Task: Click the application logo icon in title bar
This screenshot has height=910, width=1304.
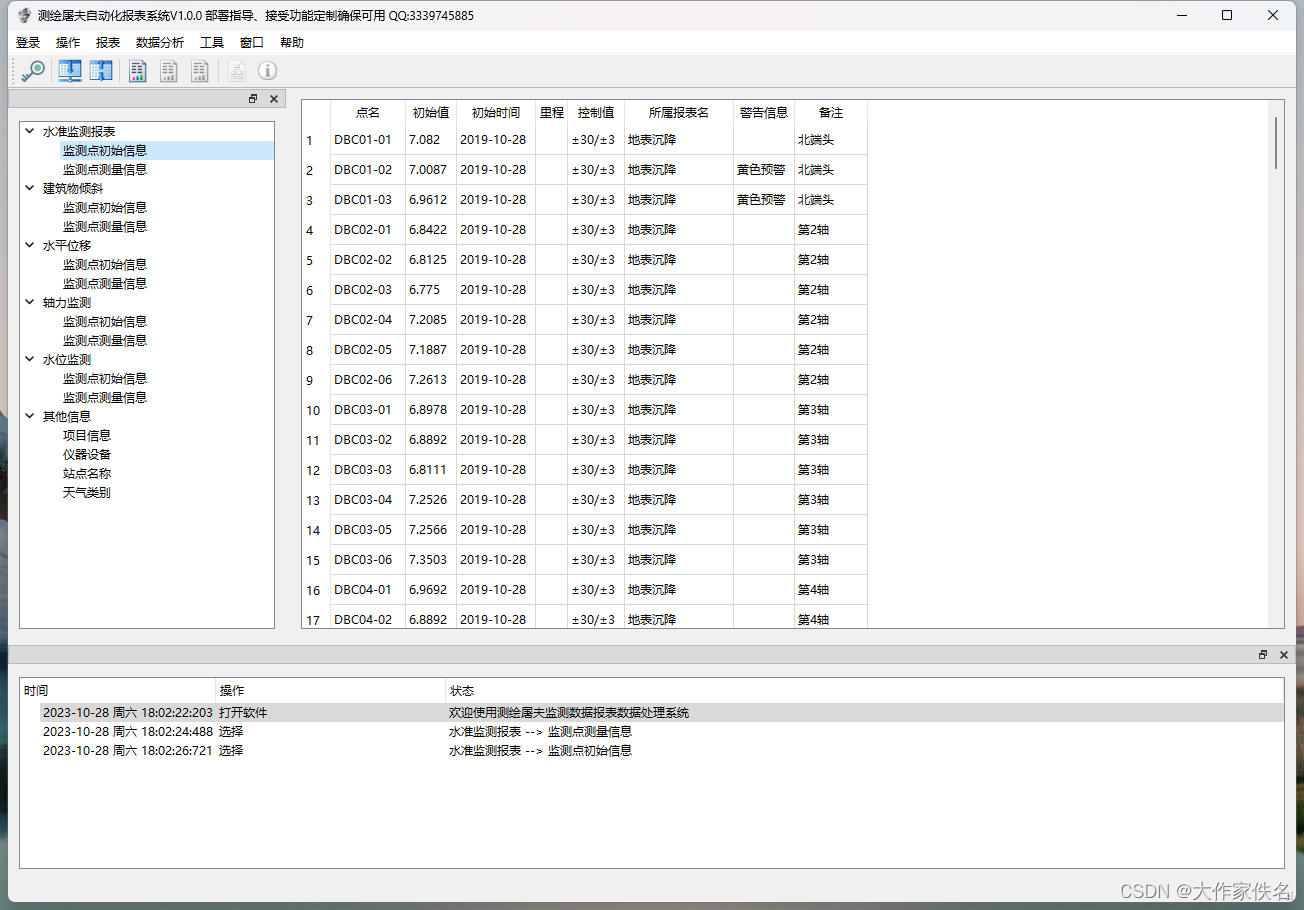Action: click(x=24, y=15)
